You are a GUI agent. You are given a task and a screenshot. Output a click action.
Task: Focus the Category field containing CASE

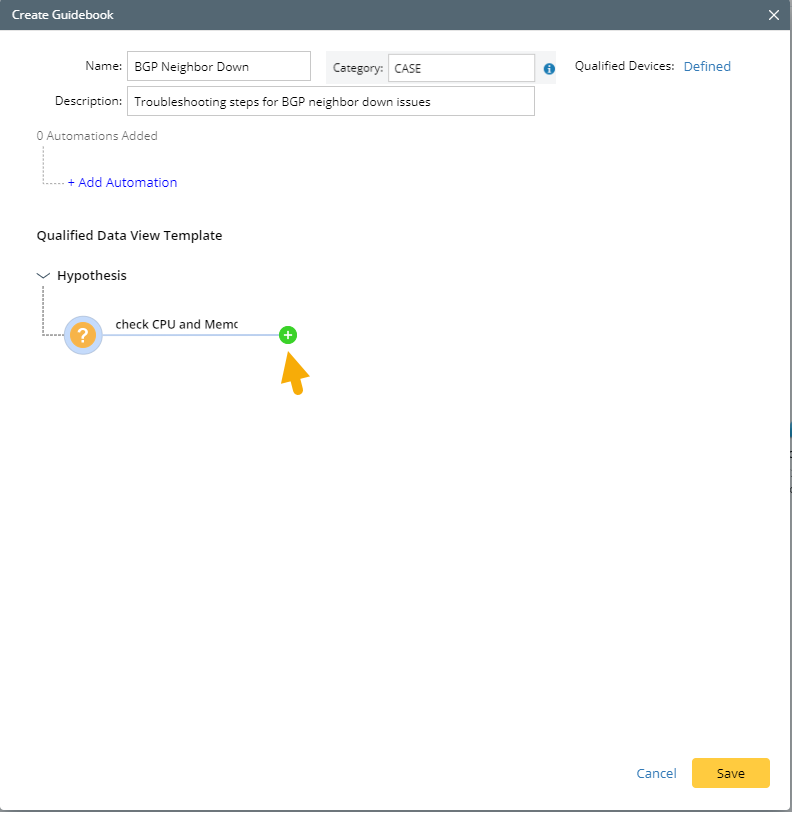(461, 68)
